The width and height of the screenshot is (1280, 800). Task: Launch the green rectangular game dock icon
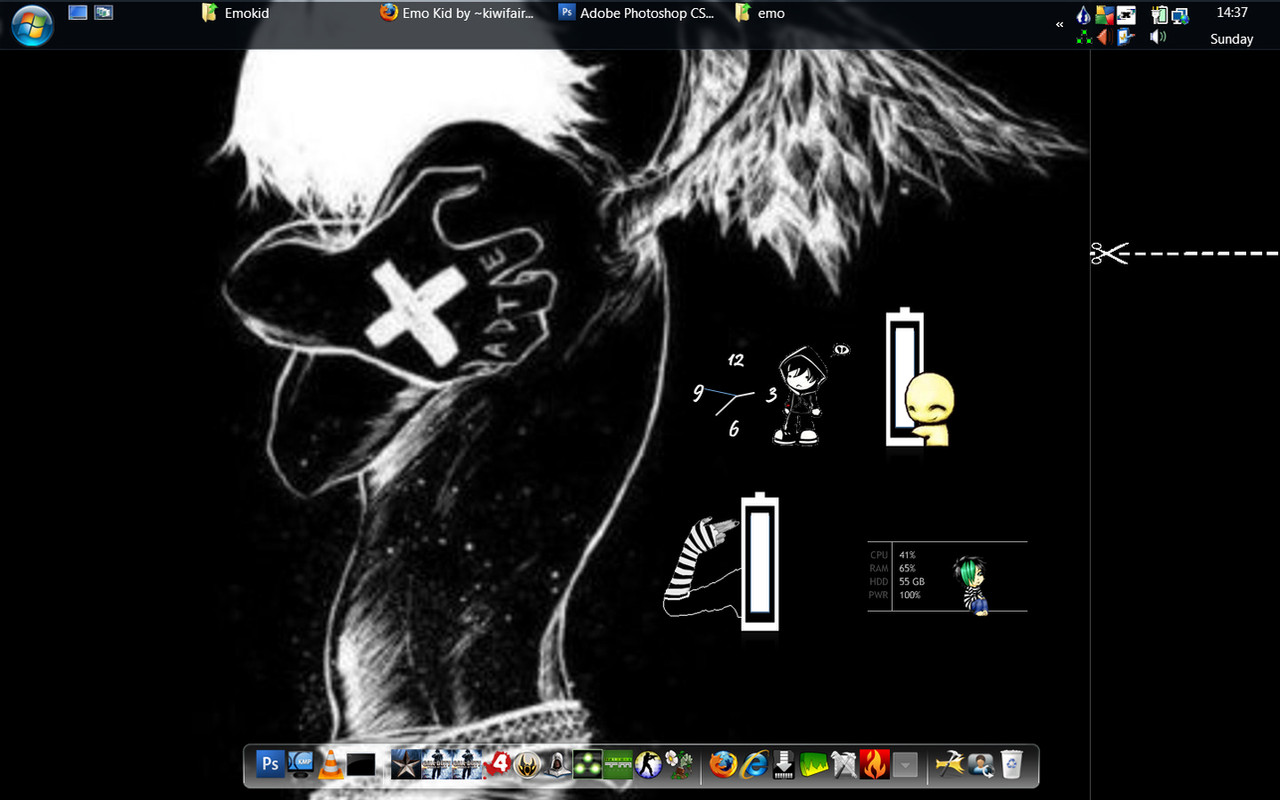click(617, 765)
